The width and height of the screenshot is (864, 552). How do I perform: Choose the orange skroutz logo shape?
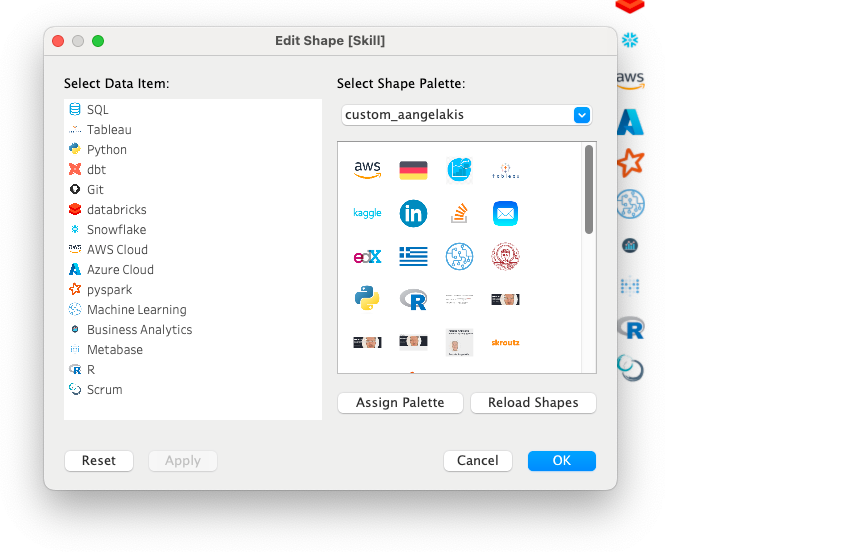505,342
